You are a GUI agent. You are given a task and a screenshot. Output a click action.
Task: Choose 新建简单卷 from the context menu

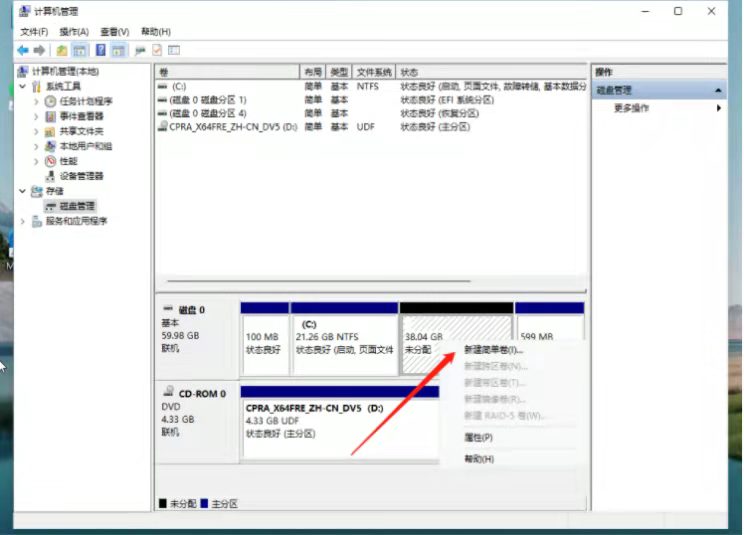pos(493,350)
